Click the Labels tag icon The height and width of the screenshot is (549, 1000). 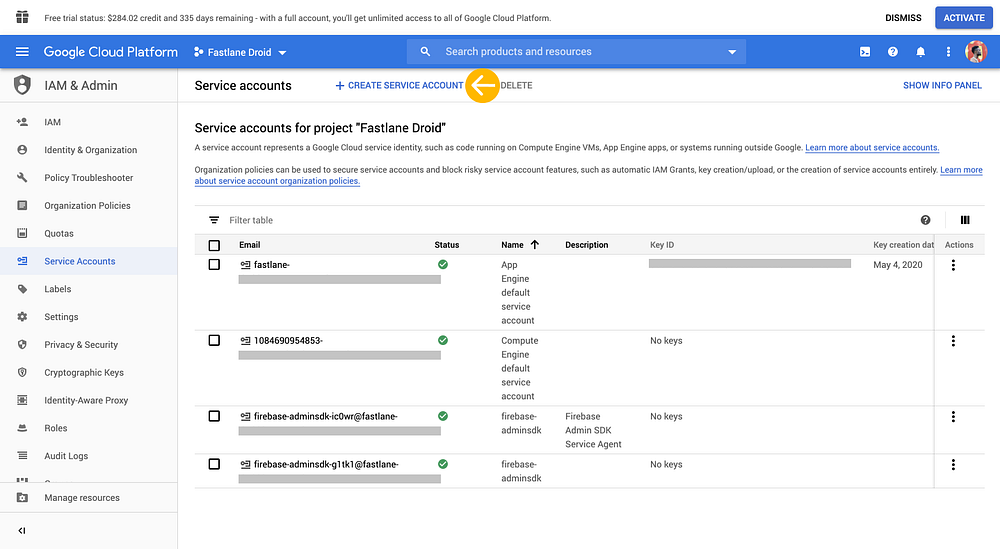point(22,289)
